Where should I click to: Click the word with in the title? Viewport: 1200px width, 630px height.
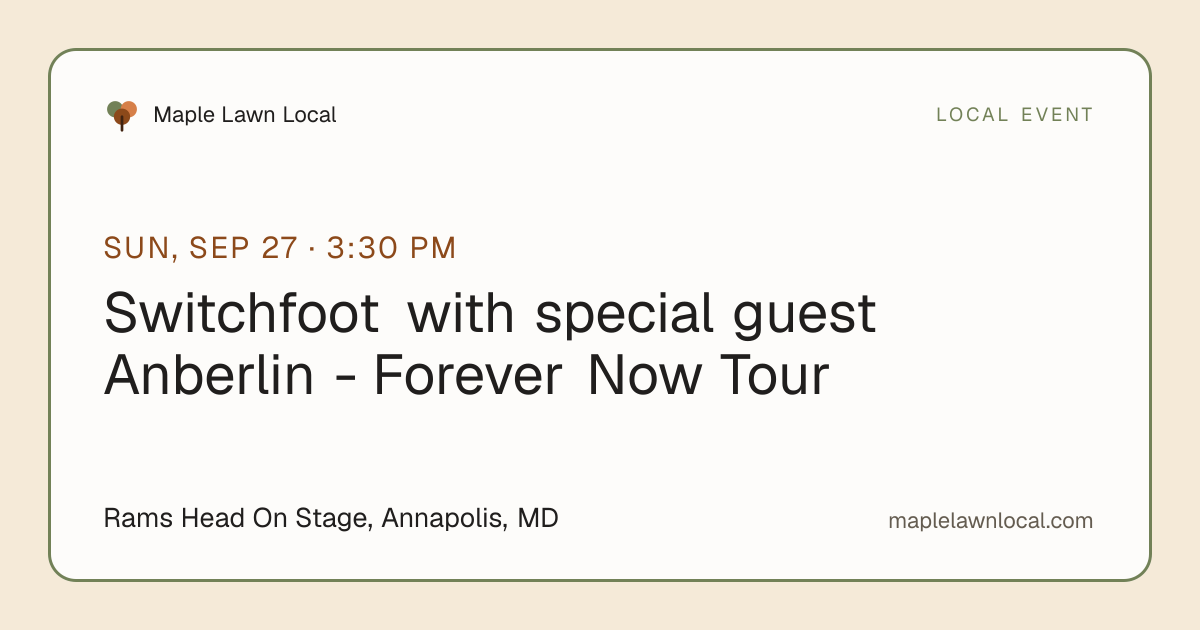point(461,313)
